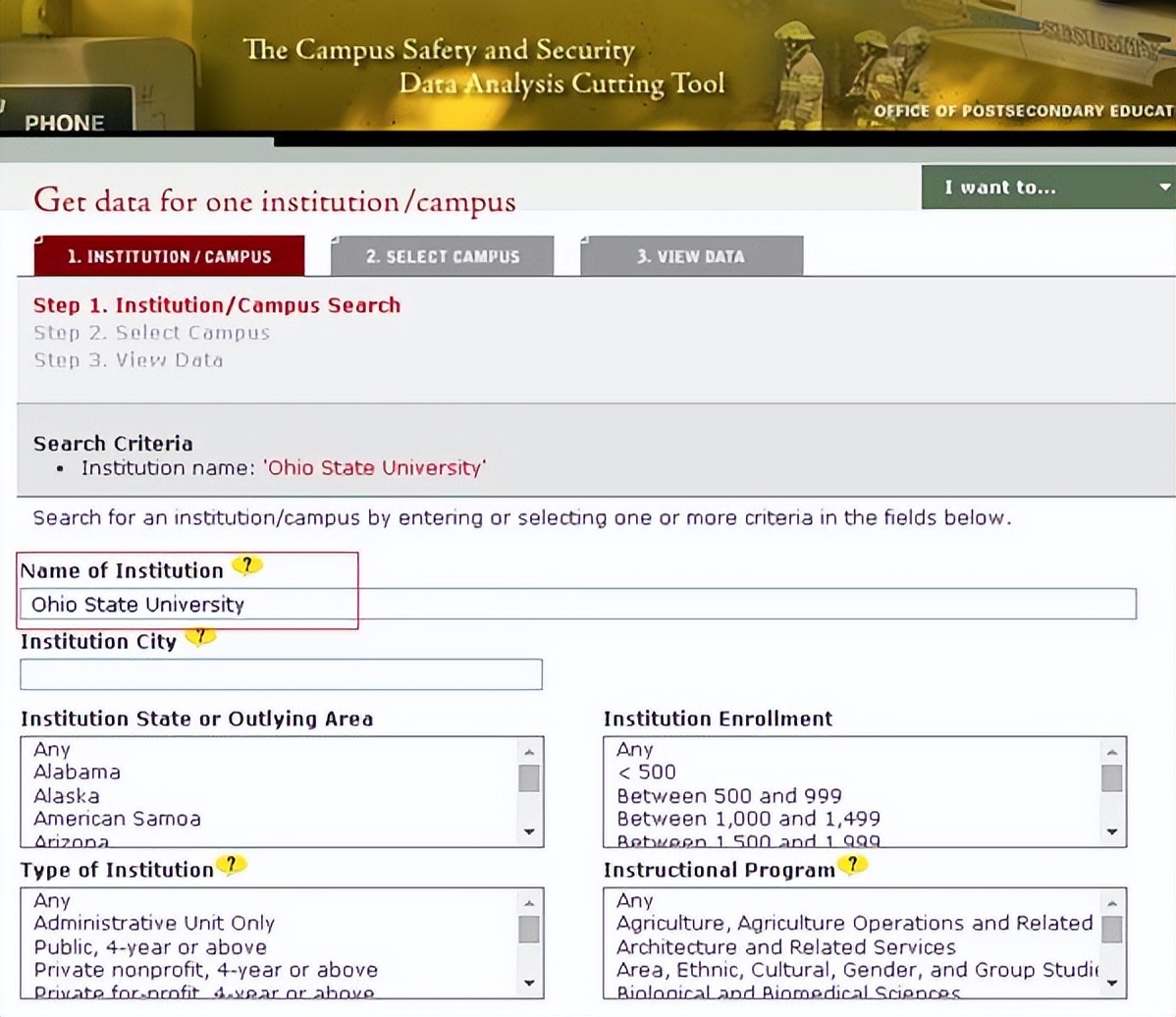Image resolution: width=1176 pixels, height=1017 pixels.
Task: Select 'Between 1,000 and 1,499' enrollment option
Action: tap(749, 819)
